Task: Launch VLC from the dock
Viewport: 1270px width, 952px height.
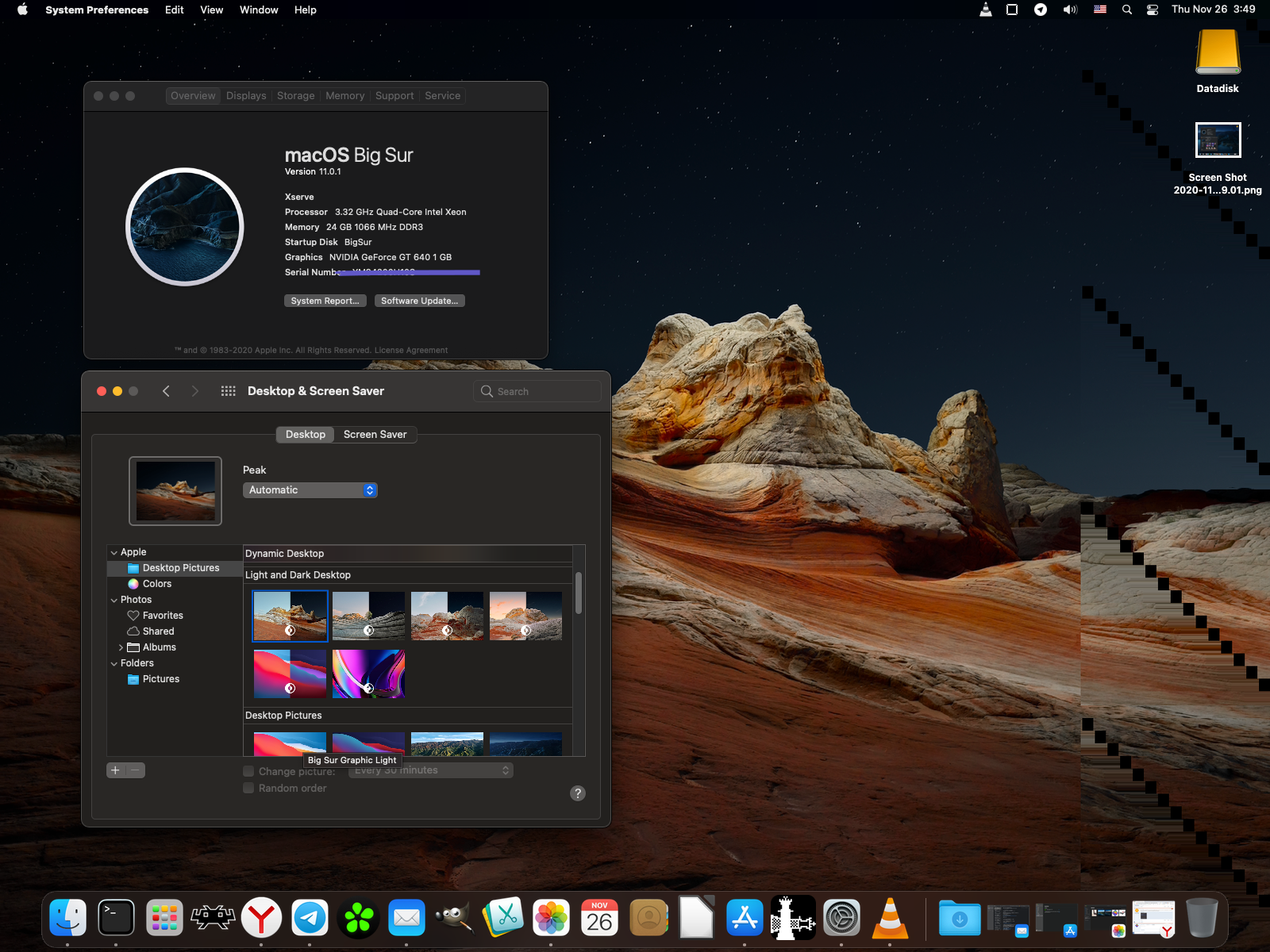Action: pos(890,918)
